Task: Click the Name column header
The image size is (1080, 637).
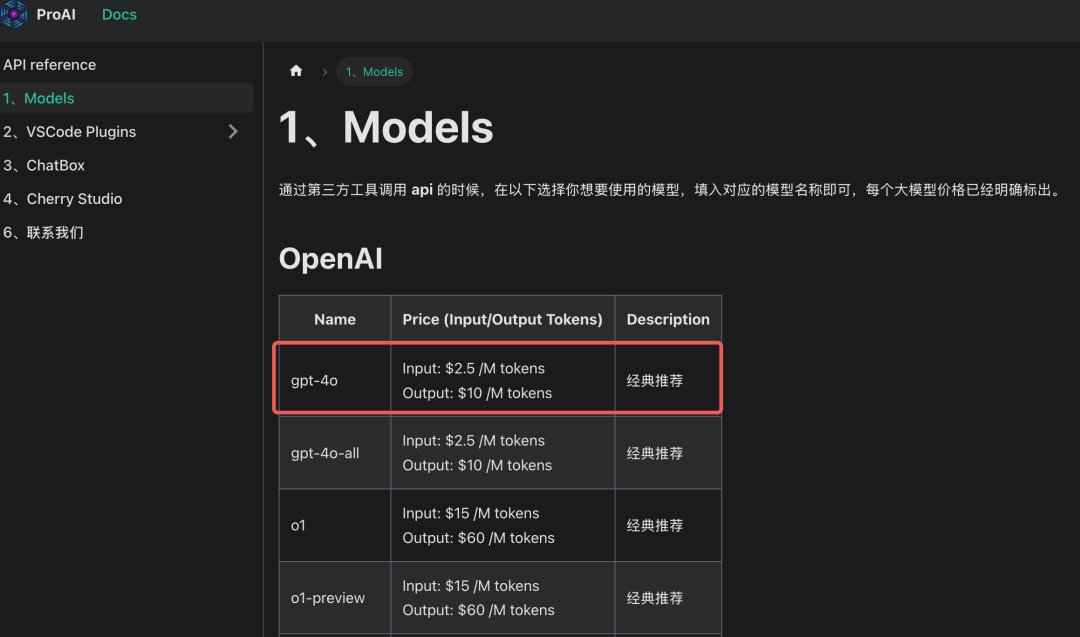Action: click(335, 319)
